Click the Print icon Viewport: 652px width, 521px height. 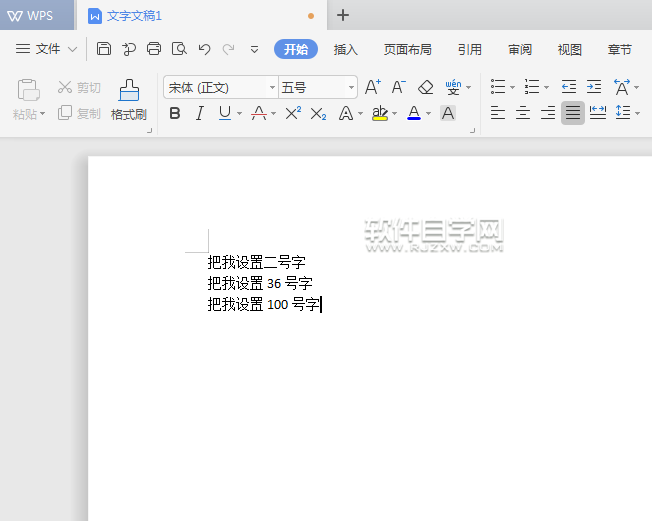pos(154,48)
